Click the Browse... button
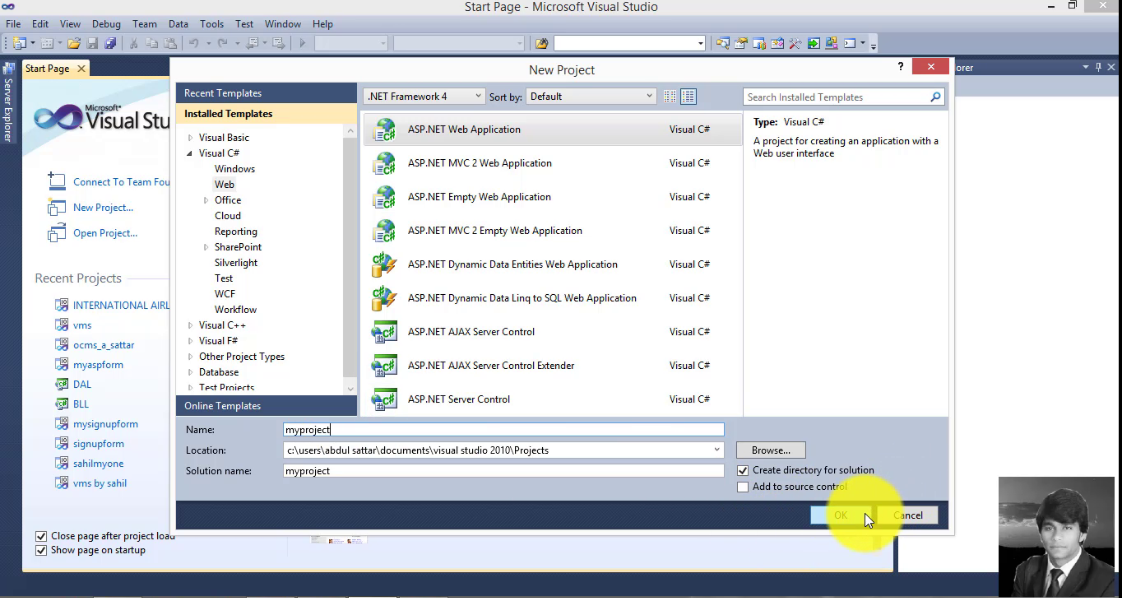This screenshot has height=598, width=1122. coord(771,450)
